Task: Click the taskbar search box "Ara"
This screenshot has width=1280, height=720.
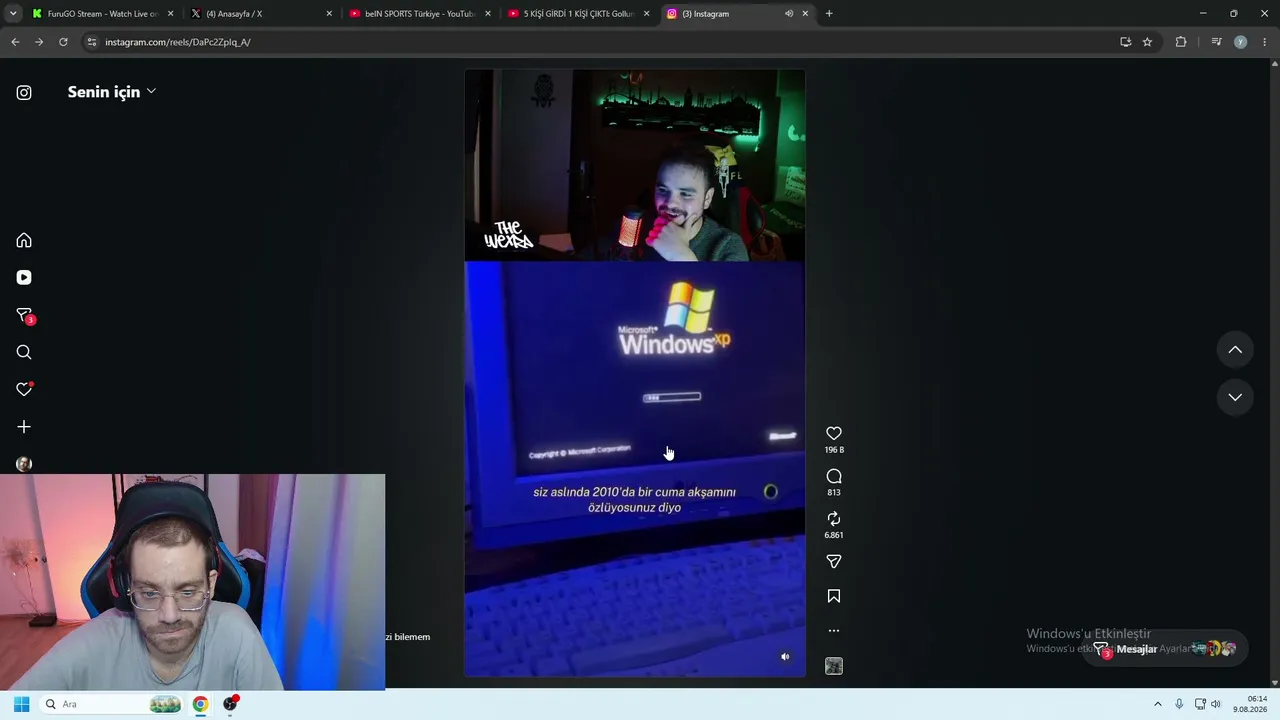Action: pyautogui.click(x=112, y=704)
